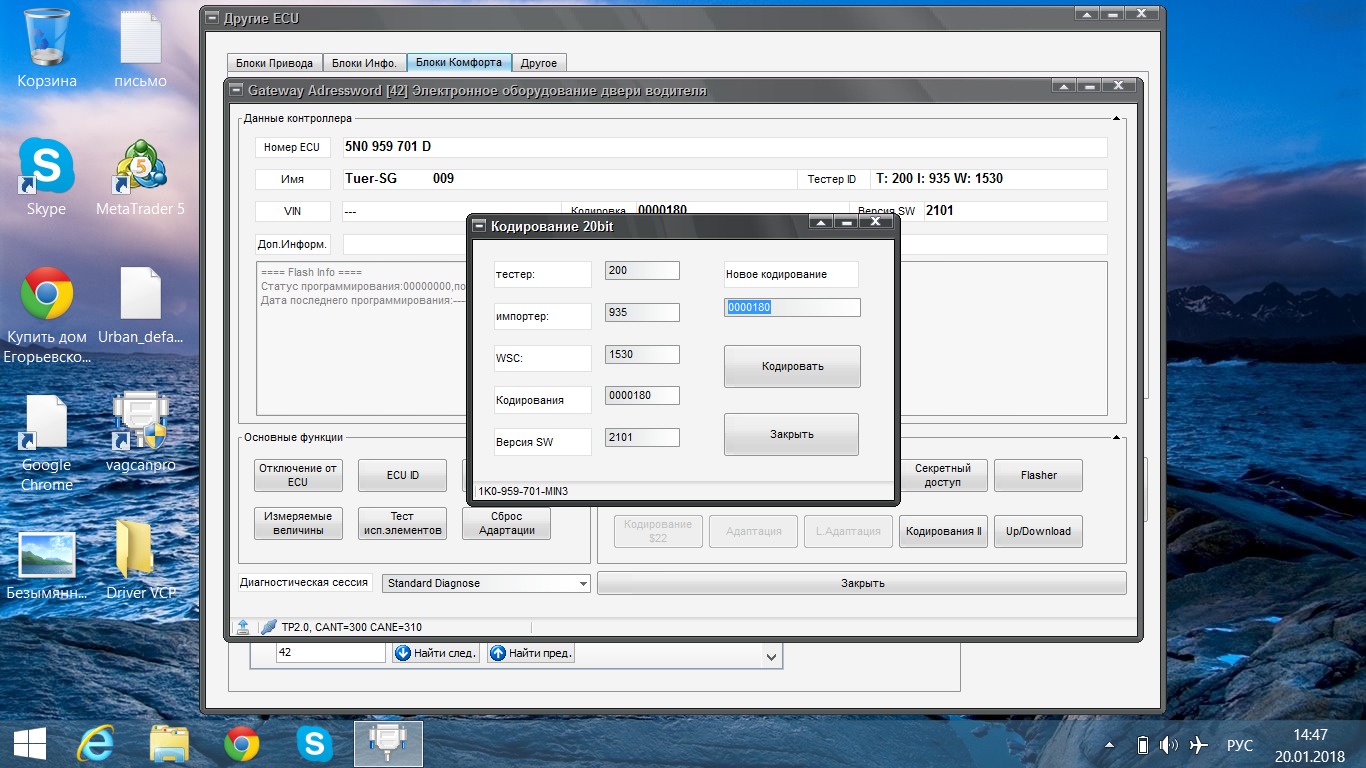This screenshot has width=1366, height=768.
Task: Open the Flasher button
Action: click(x=1038, y=475)
